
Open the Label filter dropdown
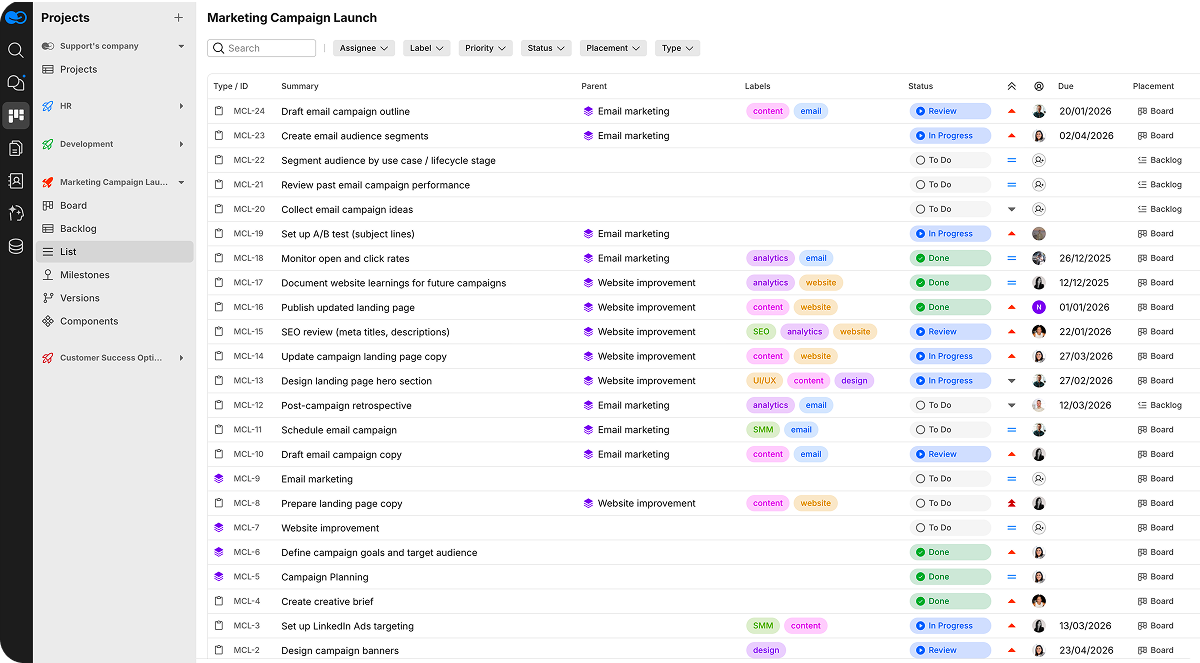(x=427, y=48)
